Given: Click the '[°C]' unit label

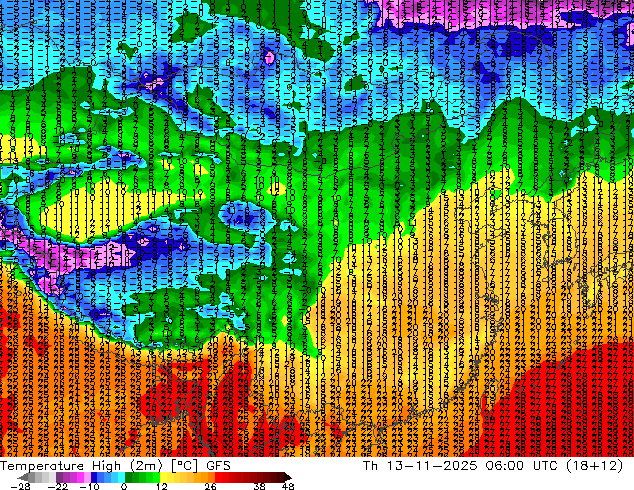Looking at the screenshot, I should [184, 466].
